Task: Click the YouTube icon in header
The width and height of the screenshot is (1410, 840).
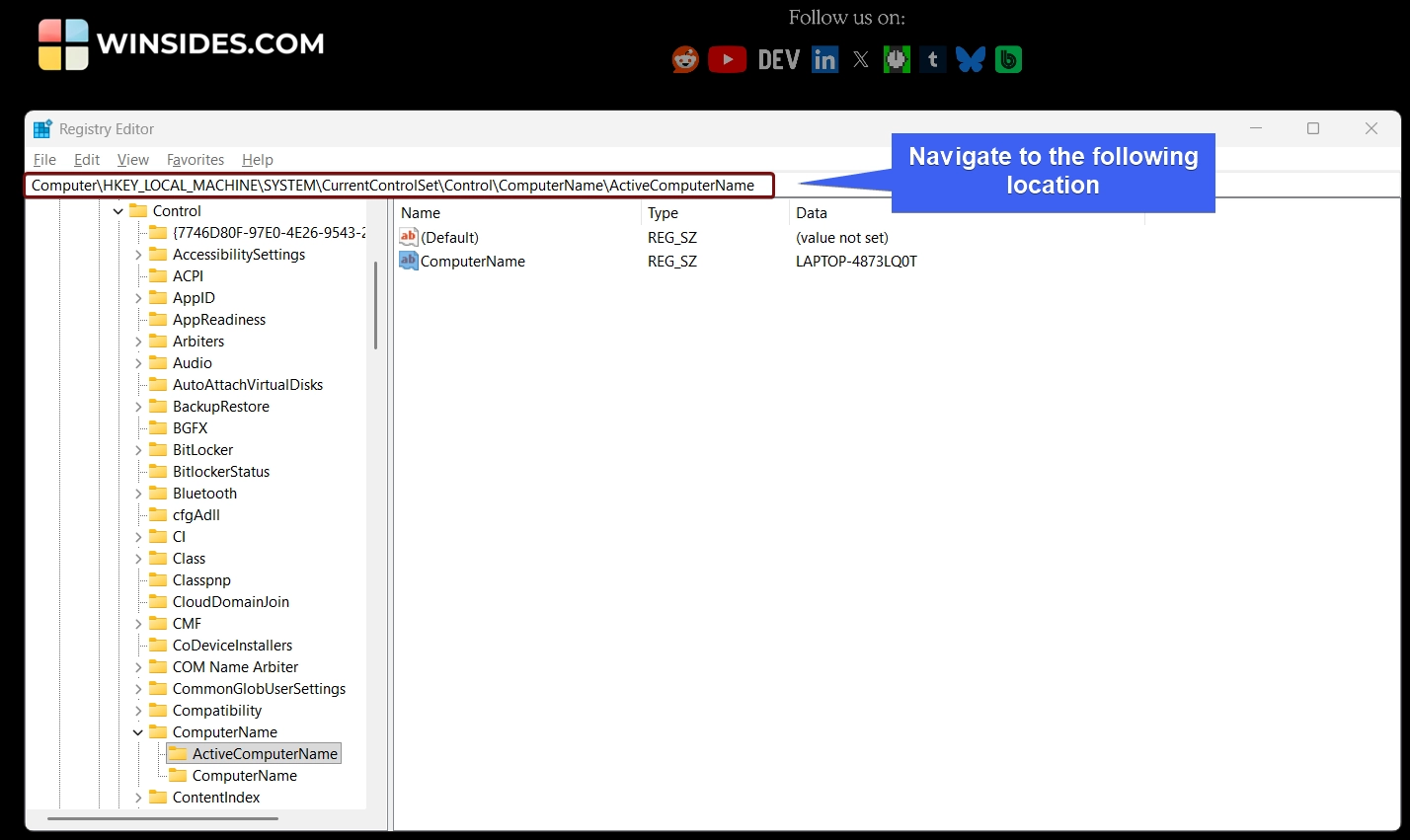Action: coord(727,60)
